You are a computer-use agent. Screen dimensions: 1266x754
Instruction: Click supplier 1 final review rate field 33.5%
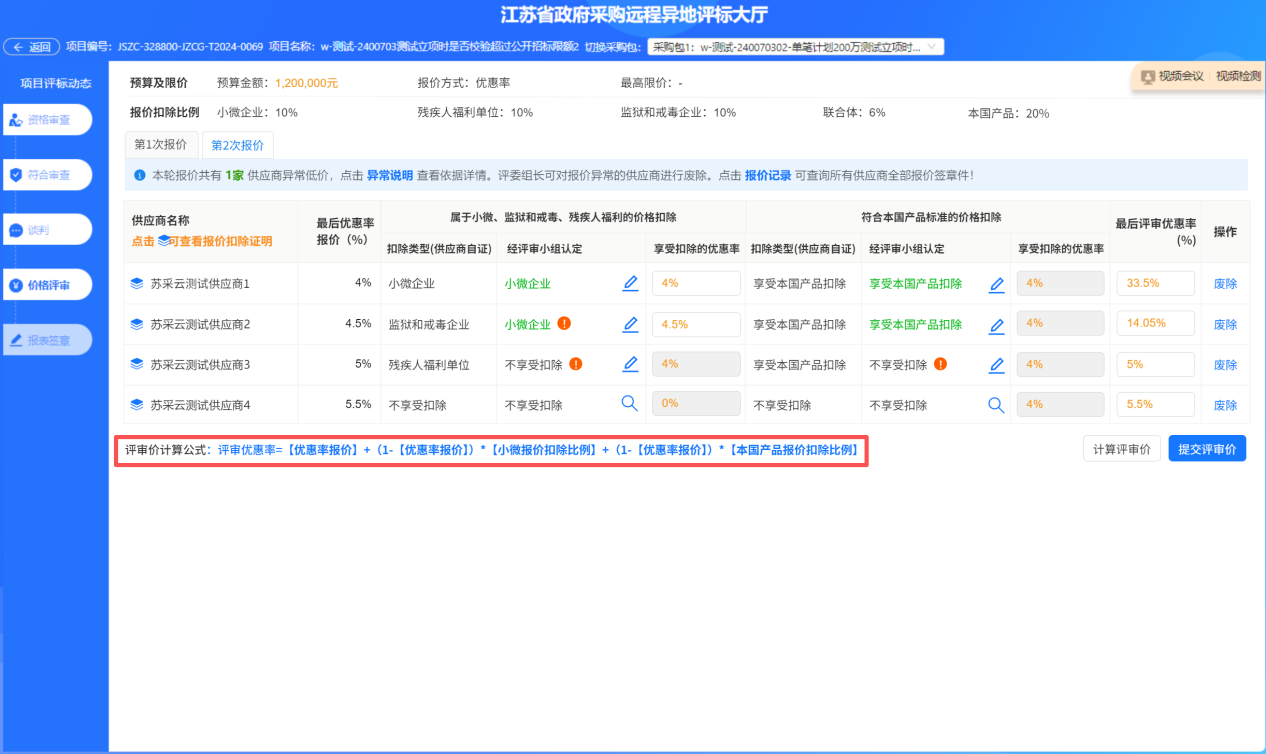[x=1155, y=284]
